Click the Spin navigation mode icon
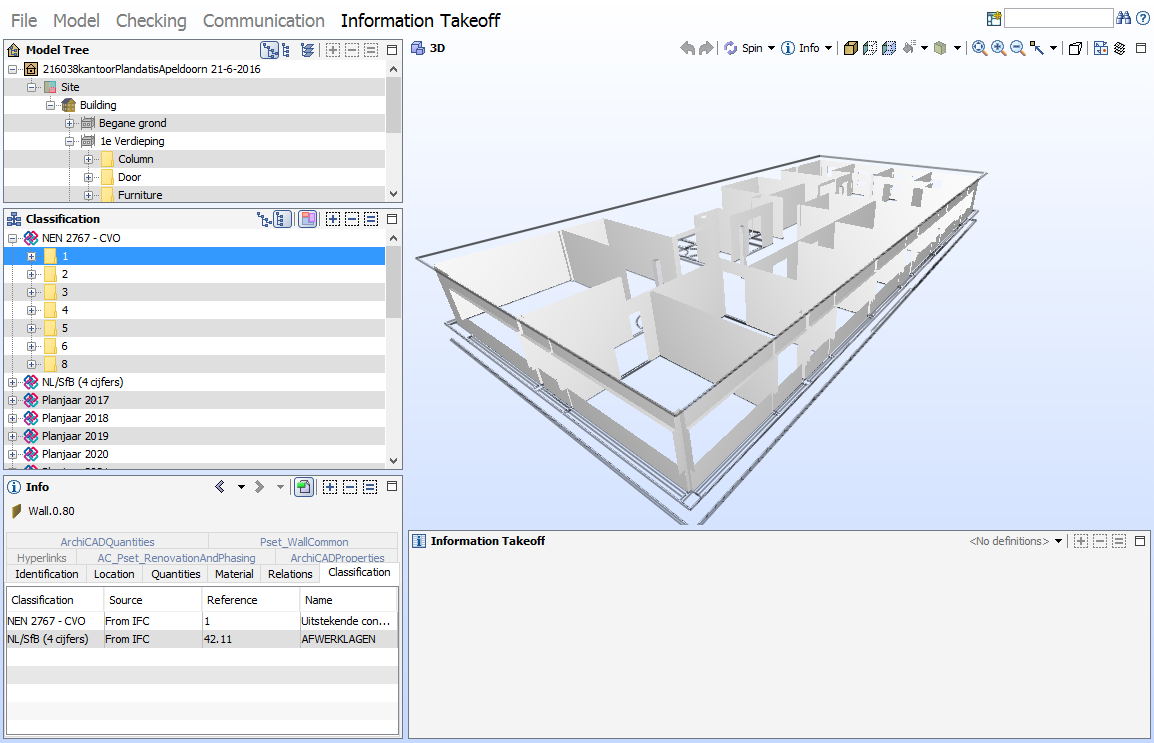The width and height of the screenshot is (1154, 743). coord(731,48)
